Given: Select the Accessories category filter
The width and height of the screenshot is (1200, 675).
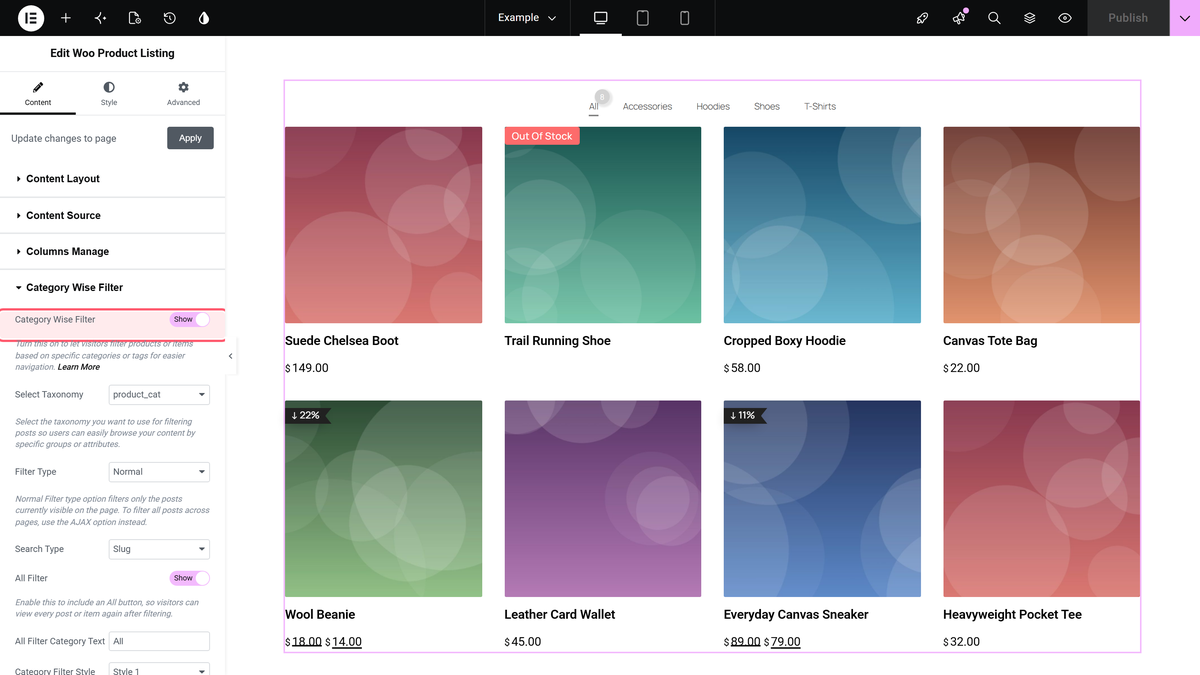Looking at the screenshot, I should tap(647, 106).
